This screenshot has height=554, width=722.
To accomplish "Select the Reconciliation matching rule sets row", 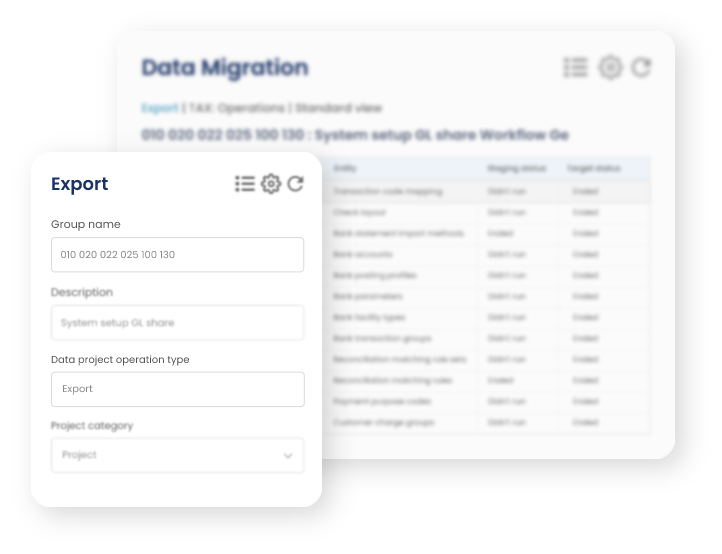I will click(486, 359).
